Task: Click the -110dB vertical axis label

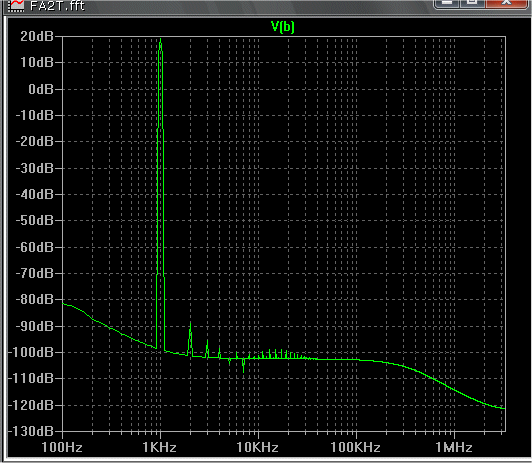Action: click(31, 379)
